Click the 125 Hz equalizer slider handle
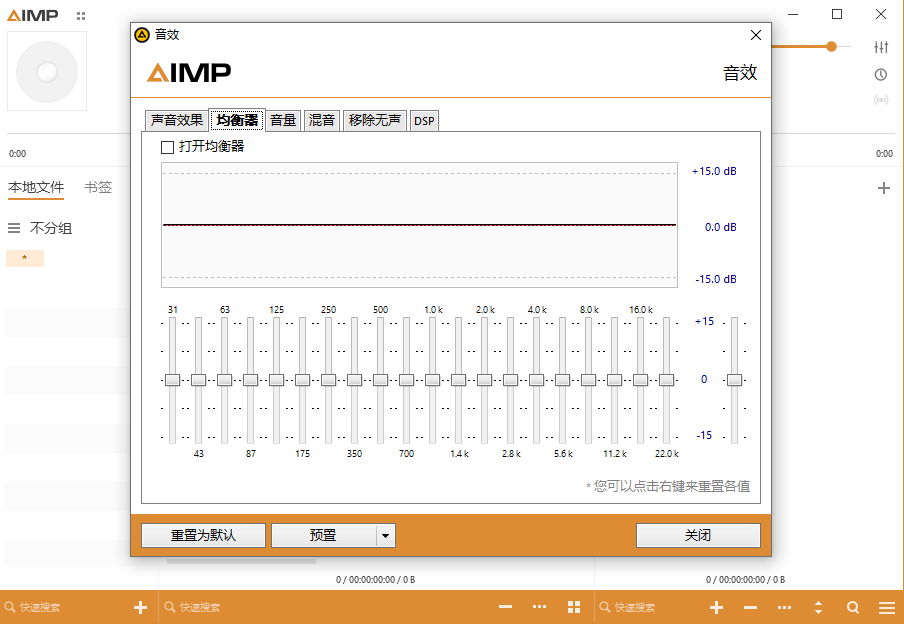This screenshot has height=624, width=904. point(276,379)
